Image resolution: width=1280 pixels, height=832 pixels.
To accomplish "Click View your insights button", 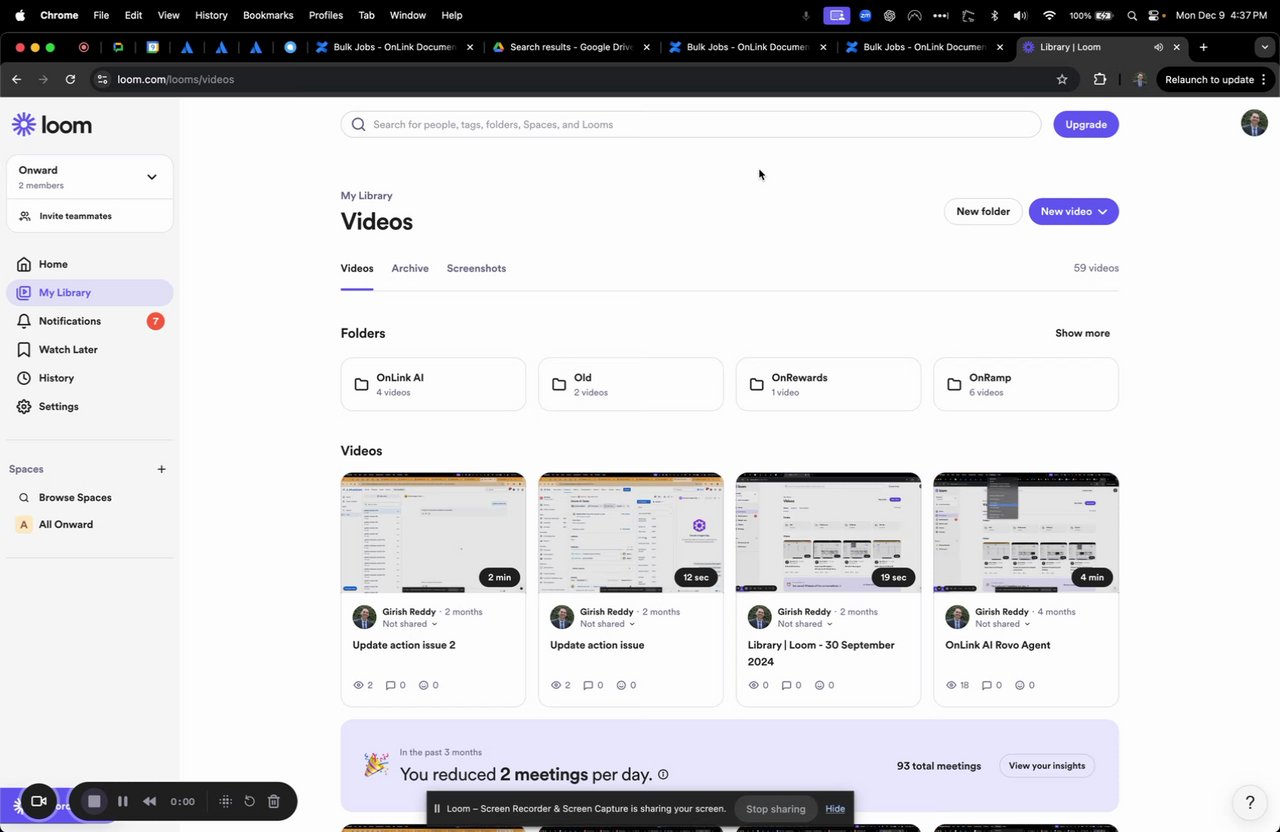I will [1047, 766].
